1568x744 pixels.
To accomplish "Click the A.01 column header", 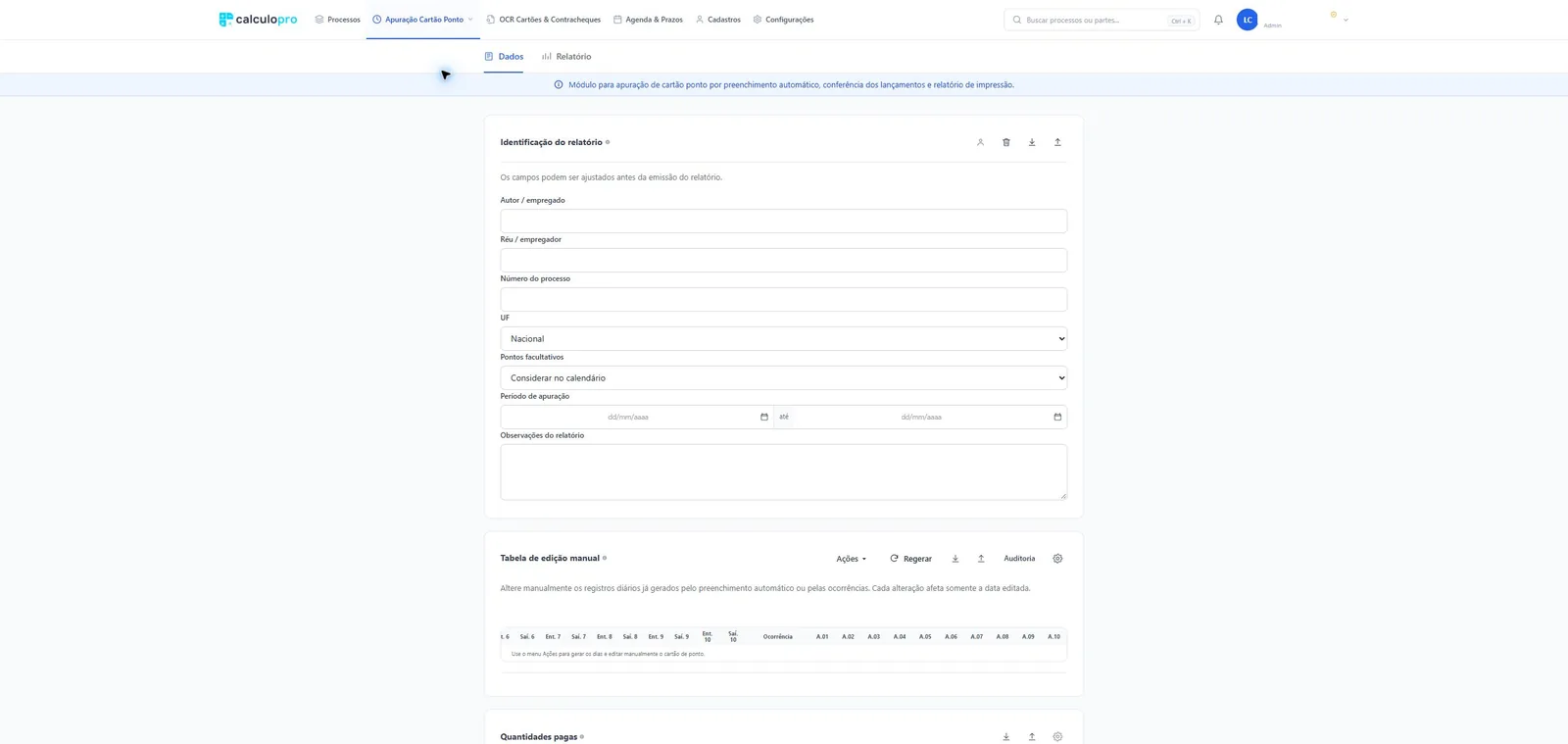I will coord(822,637).
